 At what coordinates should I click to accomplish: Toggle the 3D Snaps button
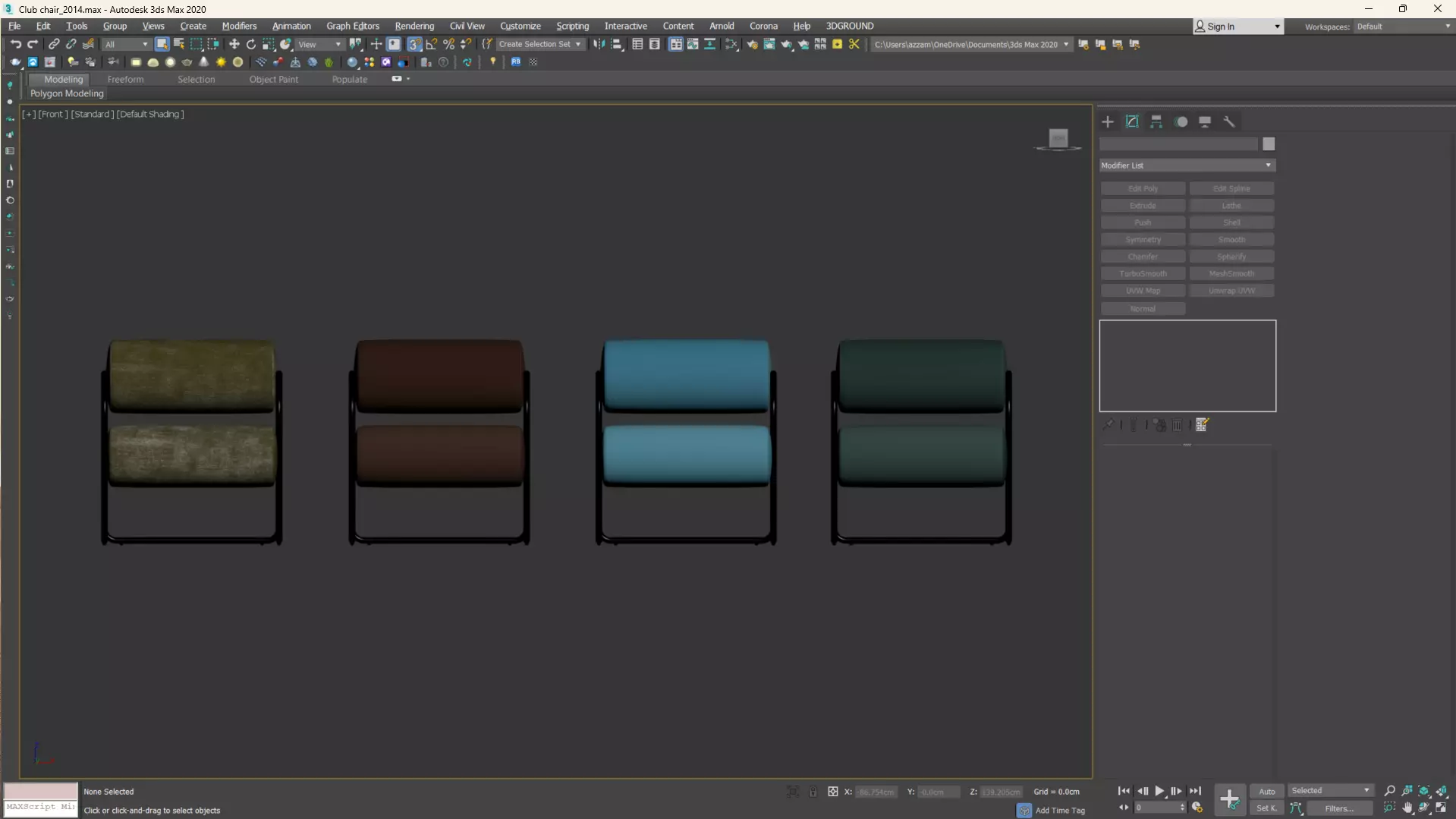[414, 44]
